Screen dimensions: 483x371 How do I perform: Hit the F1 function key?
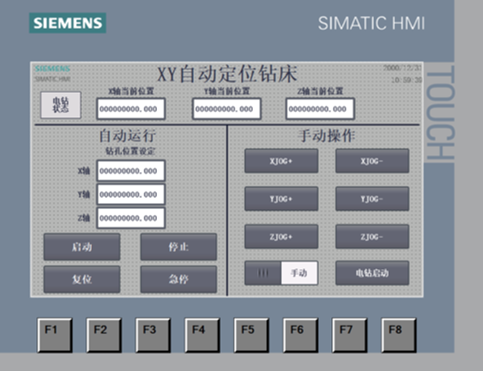[x=55, y=335]
